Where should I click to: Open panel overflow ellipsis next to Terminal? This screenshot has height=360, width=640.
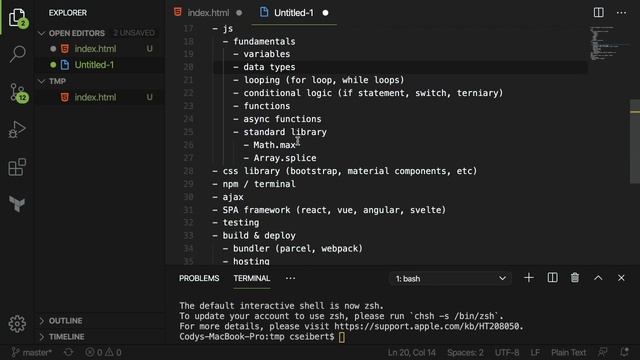[290, 278]
